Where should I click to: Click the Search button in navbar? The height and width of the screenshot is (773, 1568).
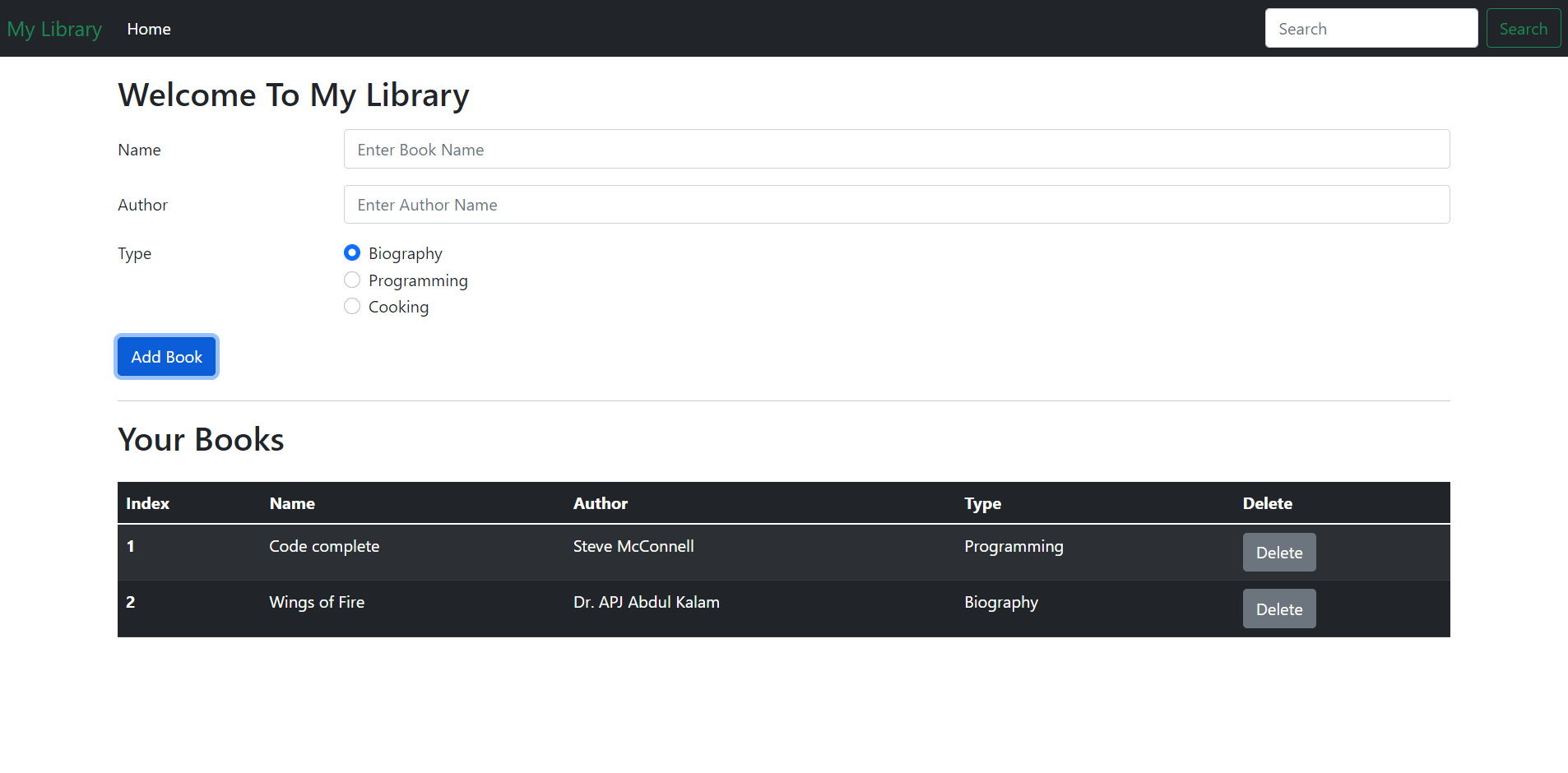click(x=1523, y=27)
